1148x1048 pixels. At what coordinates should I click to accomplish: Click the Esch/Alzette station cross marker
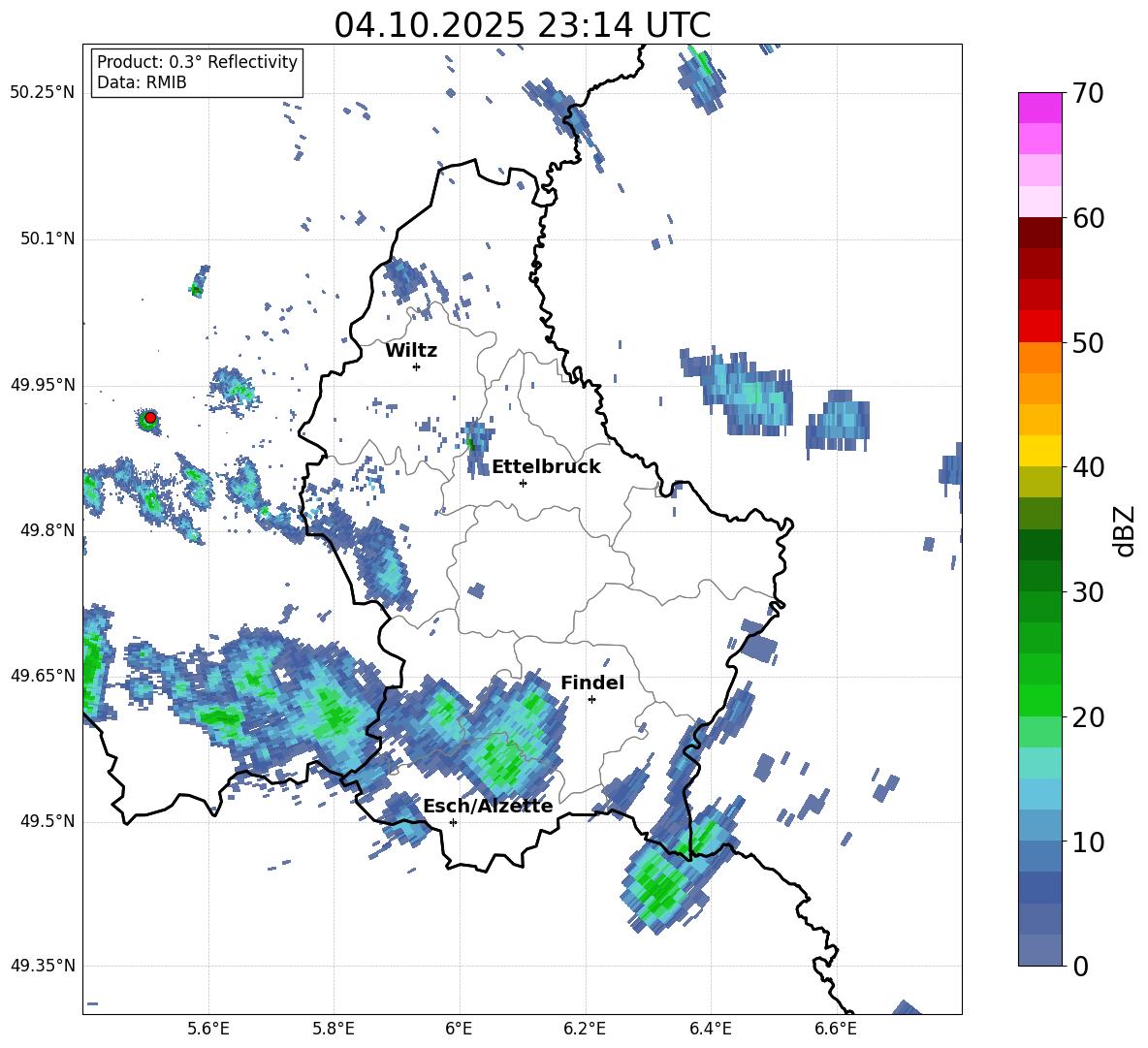(x=453, y=822)
